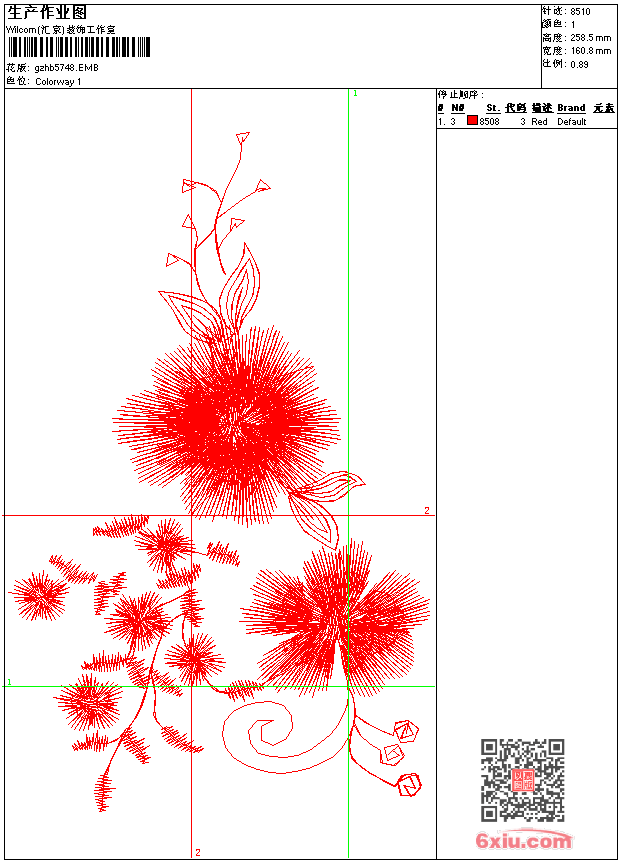
Task: Click the 停止顺序 heading
Action: 460,94
